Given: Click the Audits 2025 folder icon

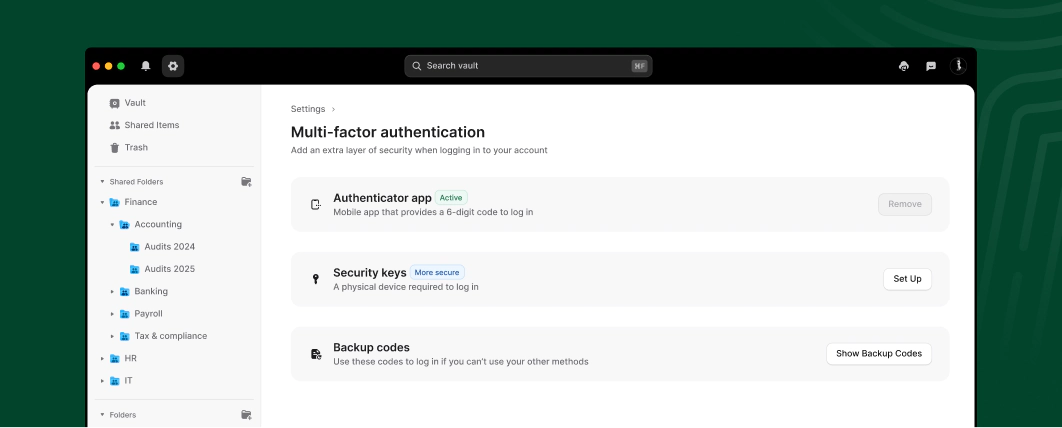Looking at the screenshot, I should point(134,270).
